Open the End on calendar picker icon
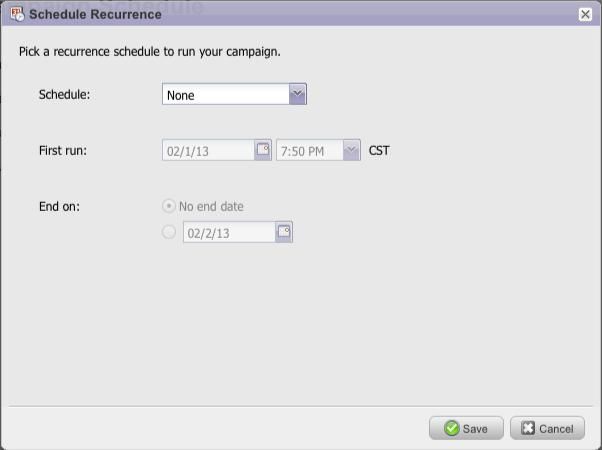The height and width of the screenshot is (450, 602). tap(284, 232)
